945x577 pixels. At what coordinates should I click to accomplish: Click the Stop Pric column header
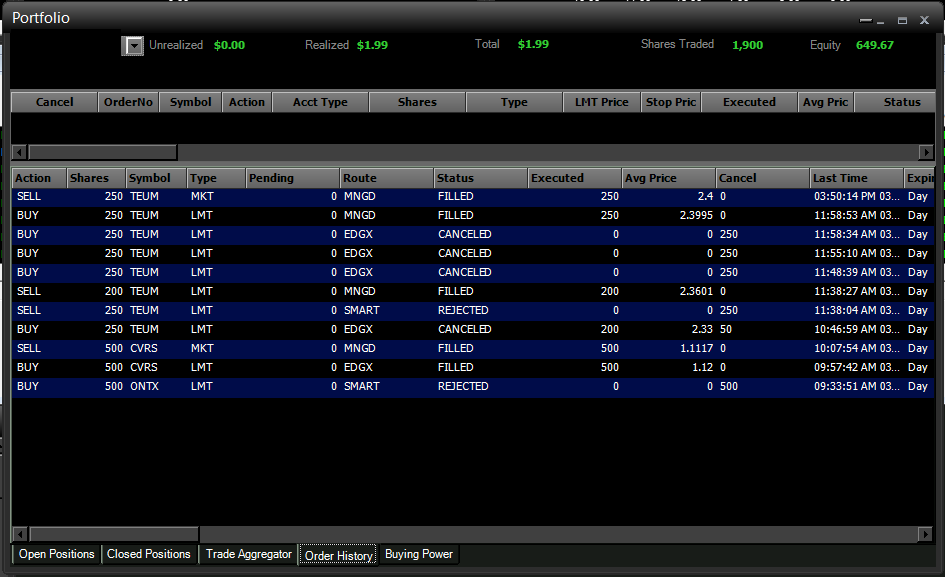click(x=671, y=102)
